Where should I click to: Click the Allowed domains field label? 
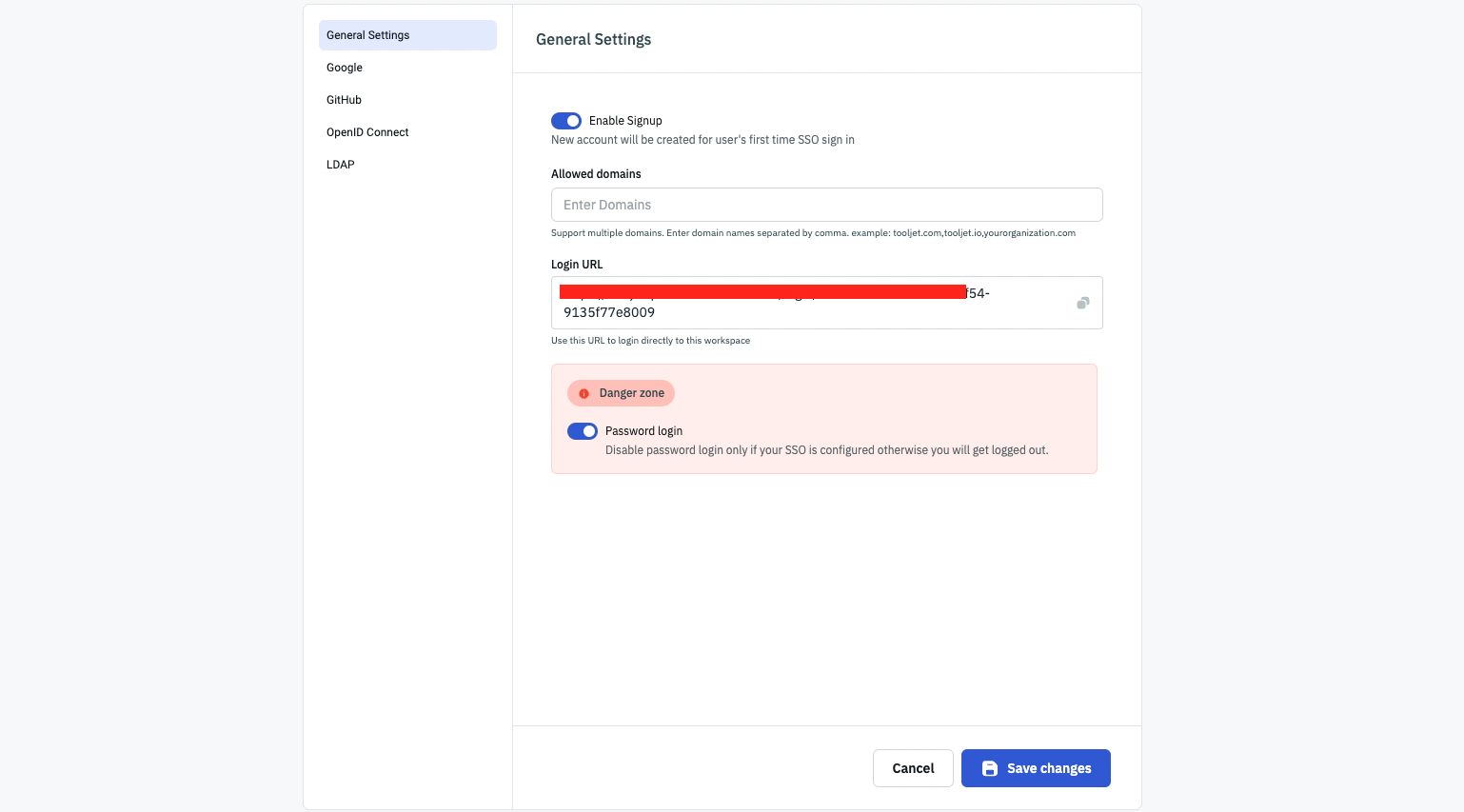[x=596, y=174]
